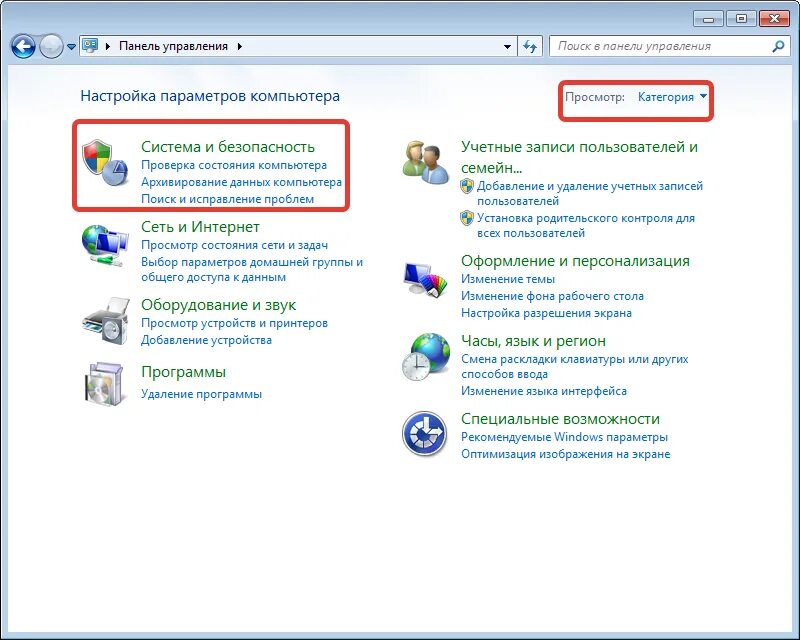Image resolution: width=800 pixels, height=640 pixels.
Task: Click Оптимизация изображения на экране
Action: [x=565, y=454]
